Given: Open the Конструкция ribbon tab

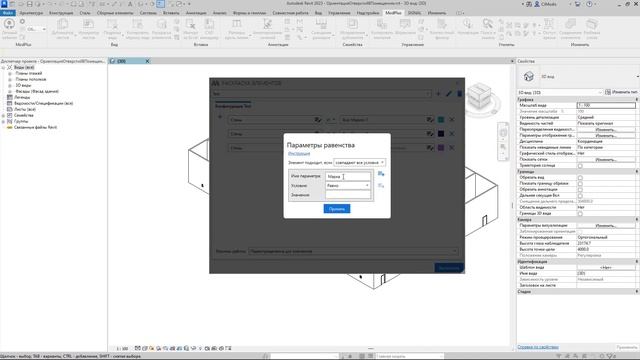Looking at the screenshot, I should coord(61,13).
